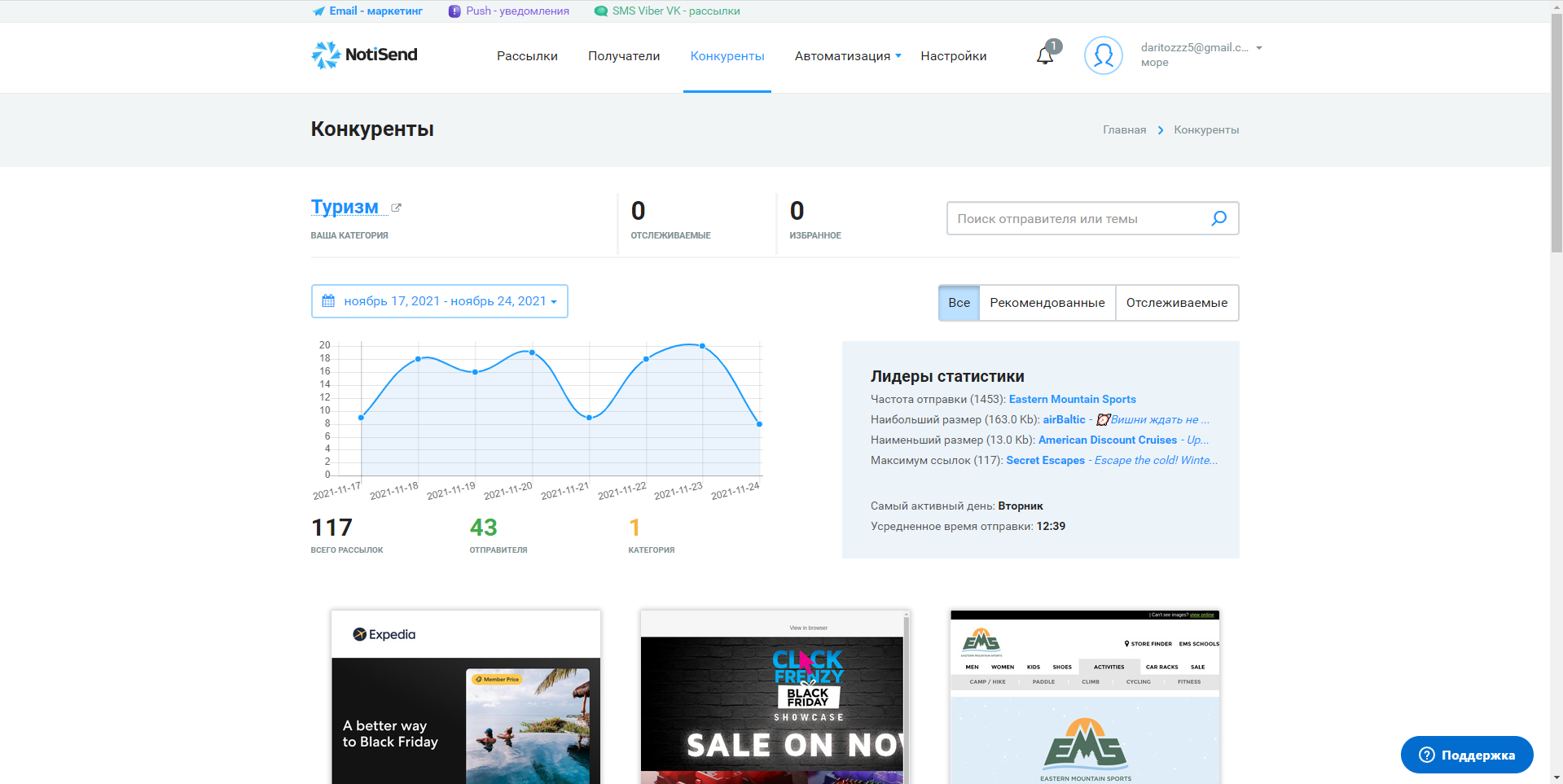
Task: Click the user avatar icon
Action: click(1104, 55)
